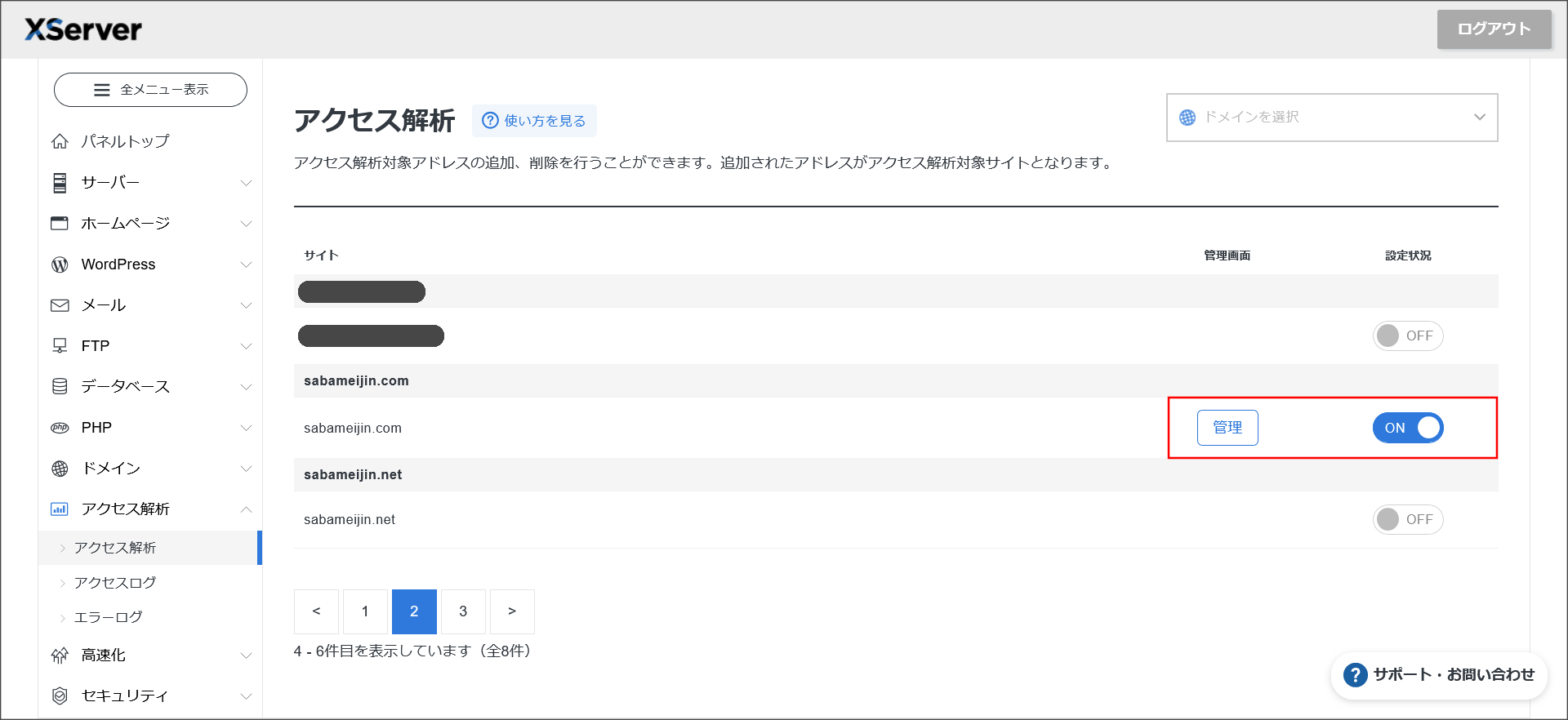Click the house icon for パネルトップ
Image resolution: width=1568 pixels, height=720 pixels.
click(x=60, y=141)
